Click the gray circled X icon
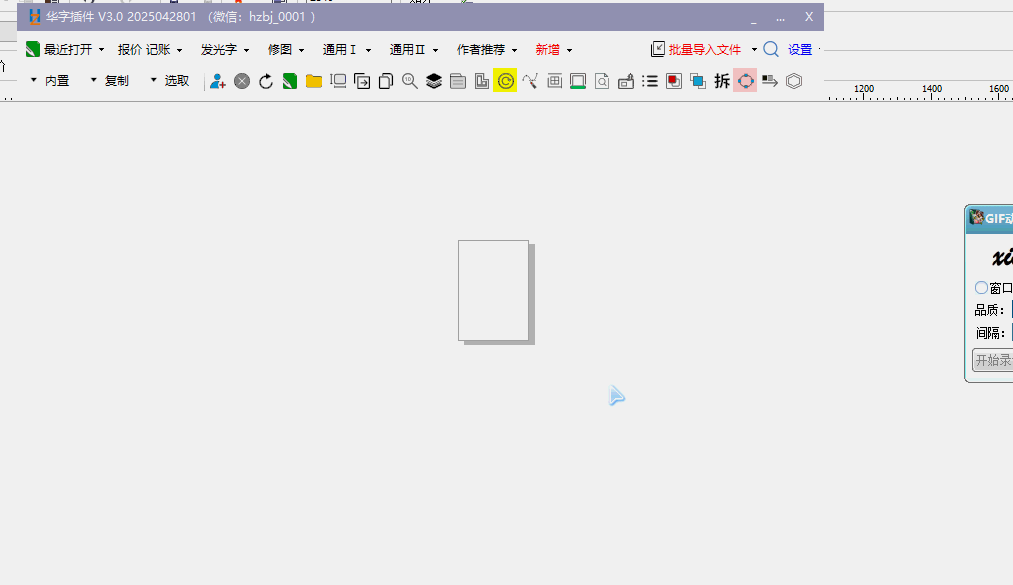This screenshot has height=585, width=1013. coord(242,81)
